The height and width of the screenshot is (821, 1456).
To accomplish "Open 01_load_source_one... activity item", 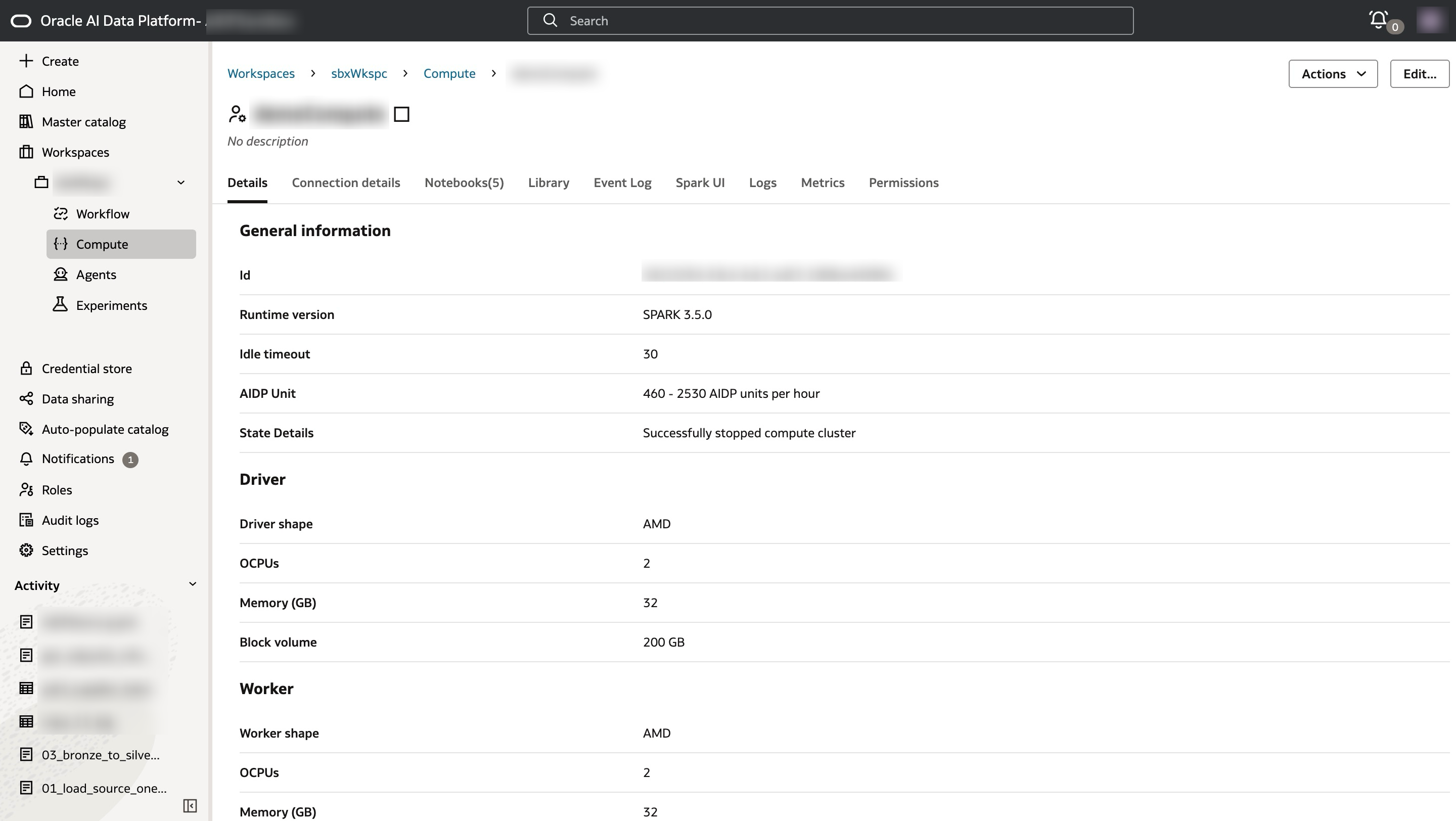I will [93, 788].
